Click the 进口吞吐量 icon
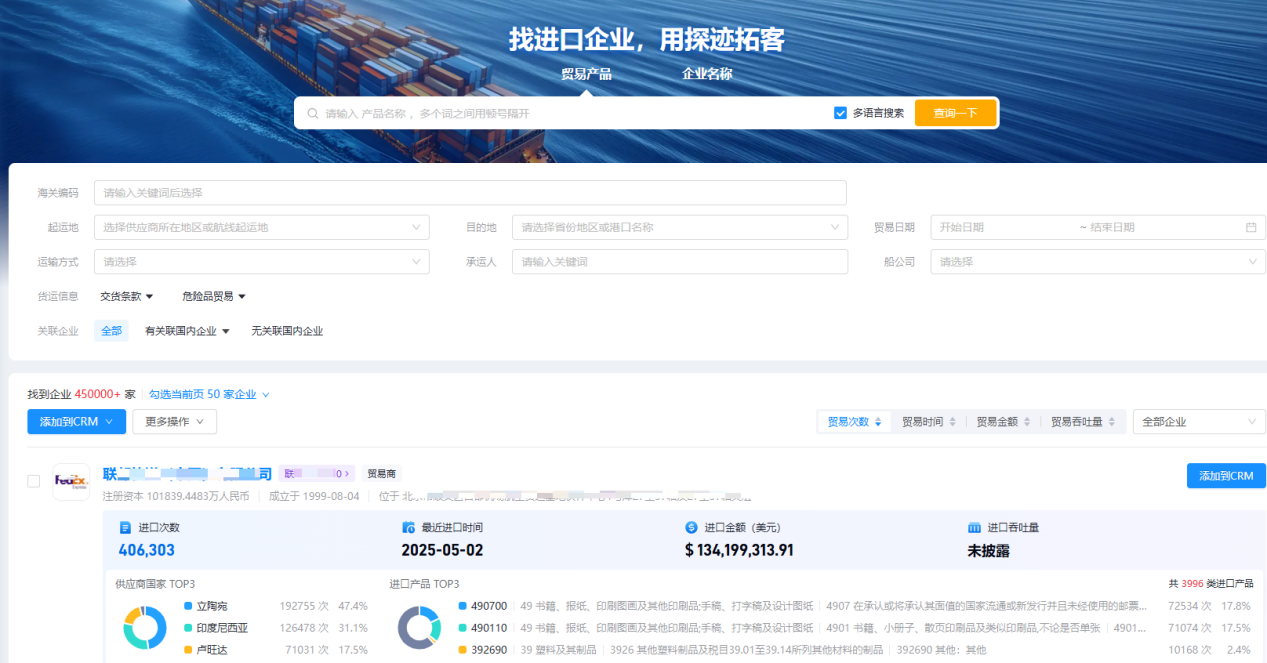 tap(974, 527)
